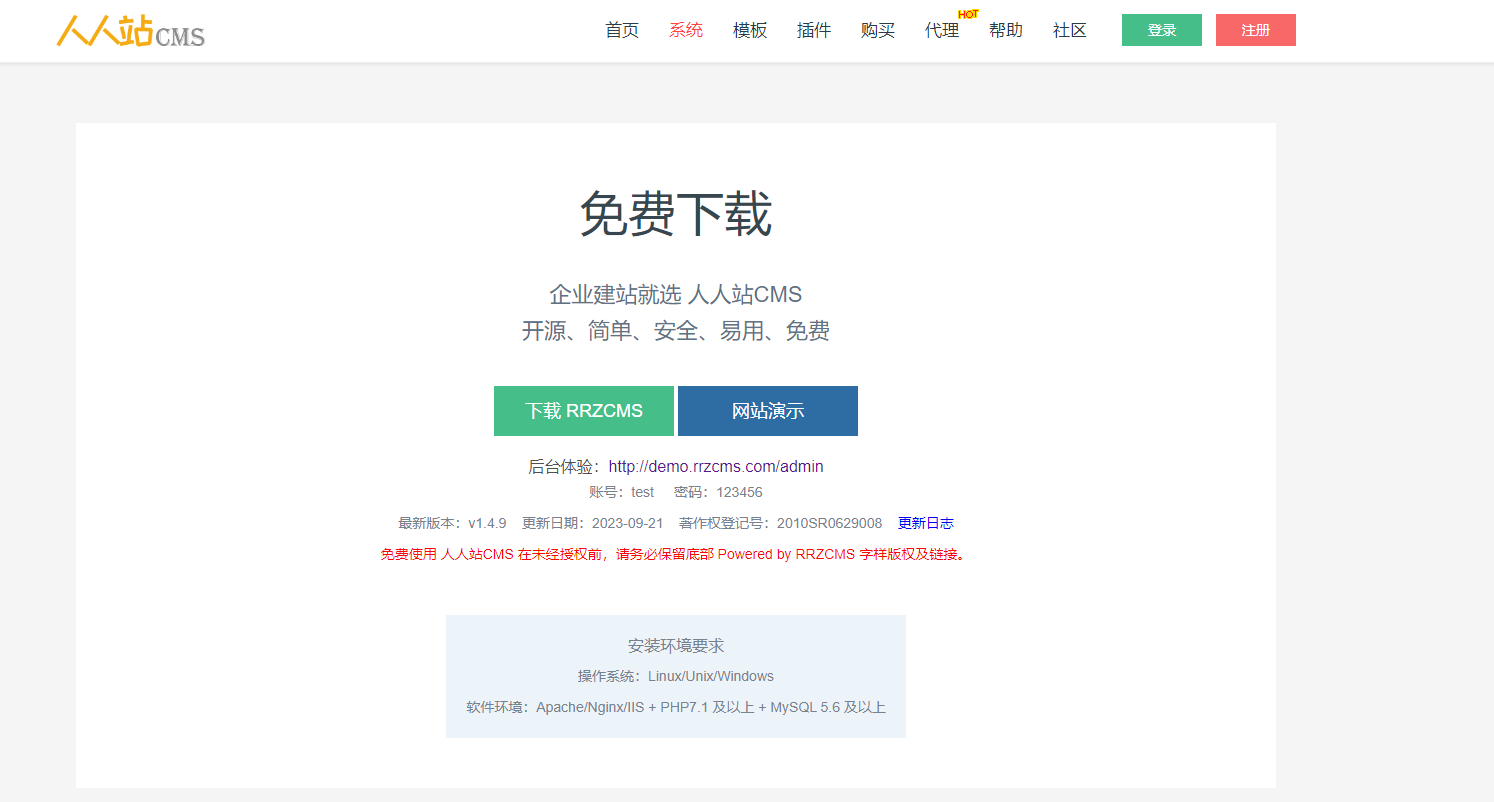The height and width of the screenshot is (802, 1494).
Task: Click the 著作权登记号：2010SR0629008 text
Action: point(780,523)
